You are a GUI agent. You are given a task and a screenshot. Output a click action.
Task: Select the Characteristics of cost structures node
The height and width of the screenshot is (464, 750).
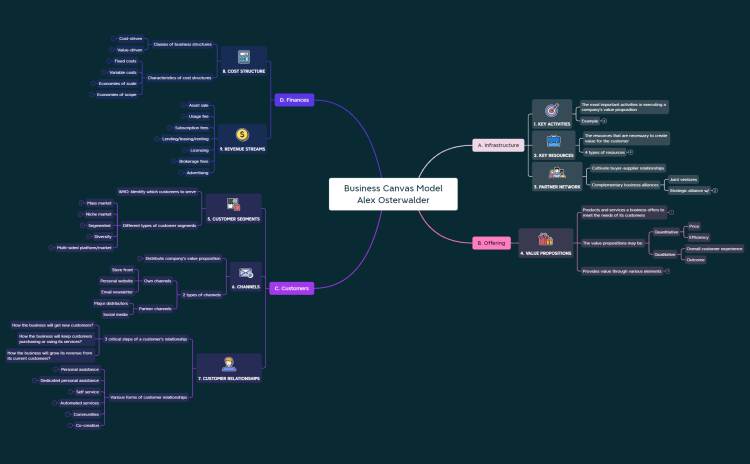(179, 78)
